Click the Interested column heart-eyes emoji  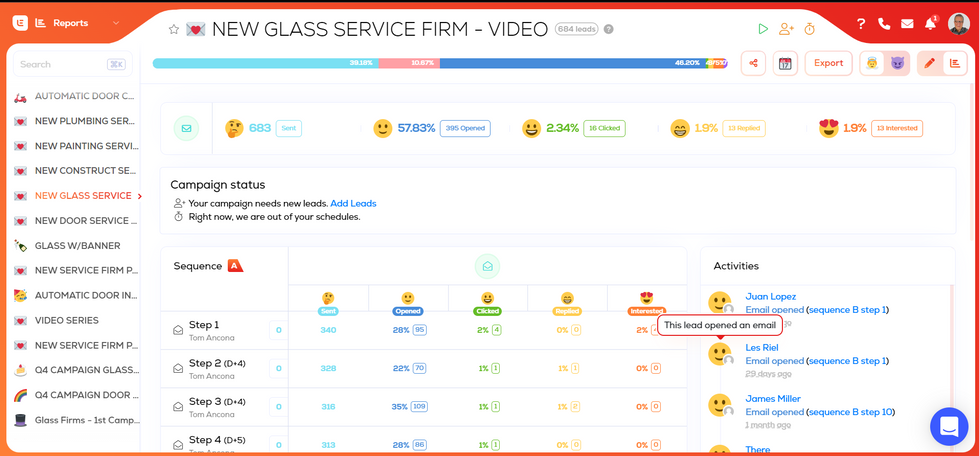(647, 299)
